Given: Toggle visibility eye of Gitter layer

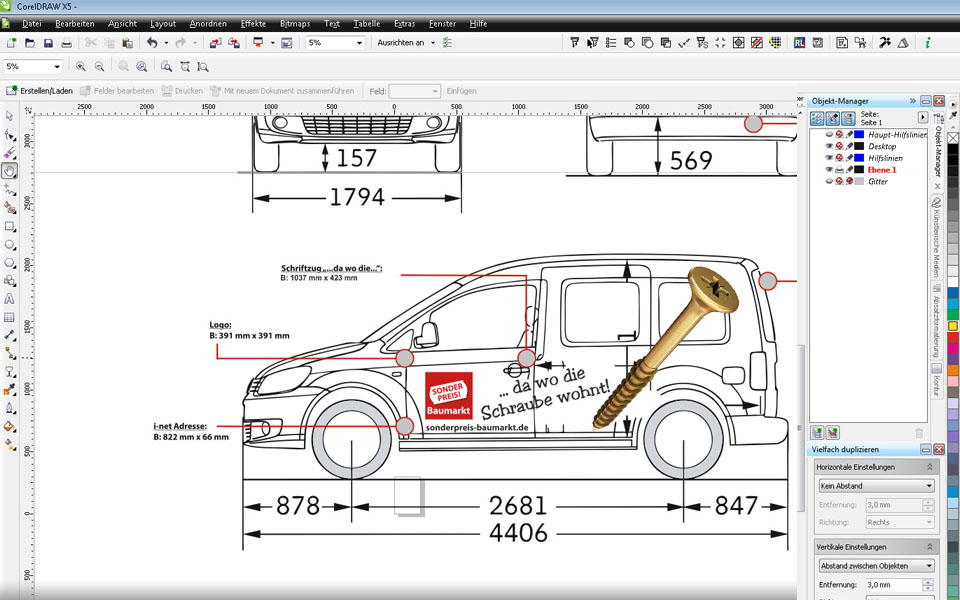Looking at the screenshot, I should pos(829,182).
